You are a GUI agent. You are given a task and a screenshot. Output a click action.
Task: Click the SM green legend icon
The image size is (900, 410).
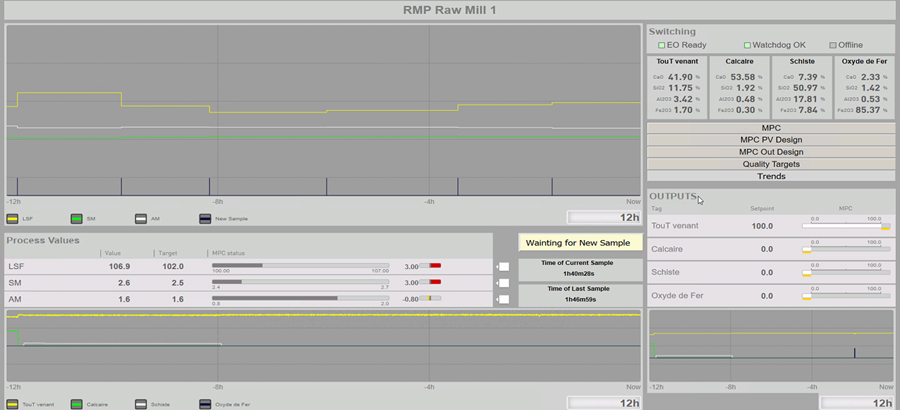(76, 217)
